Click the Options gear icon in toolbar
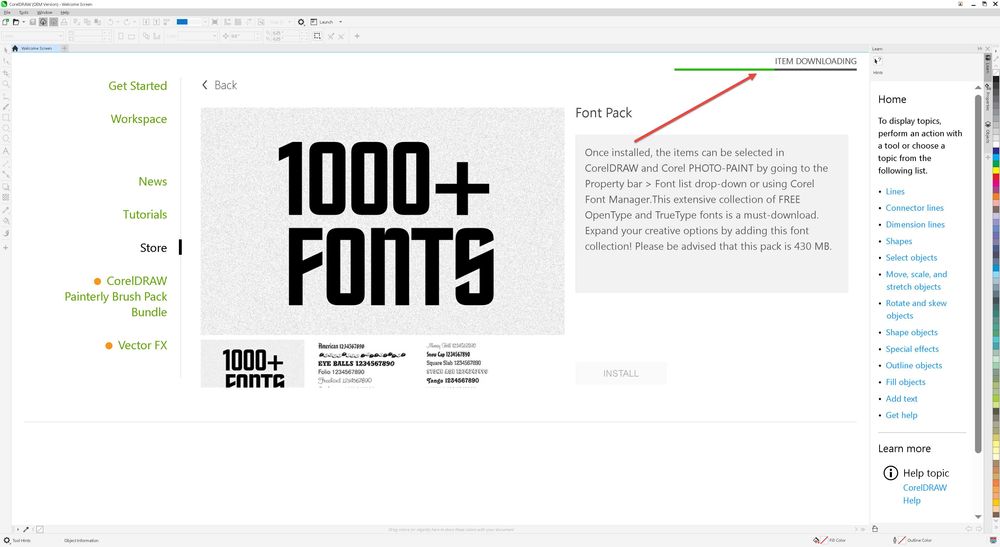This screenshot has height=547, width=1000. click(301, 22)
